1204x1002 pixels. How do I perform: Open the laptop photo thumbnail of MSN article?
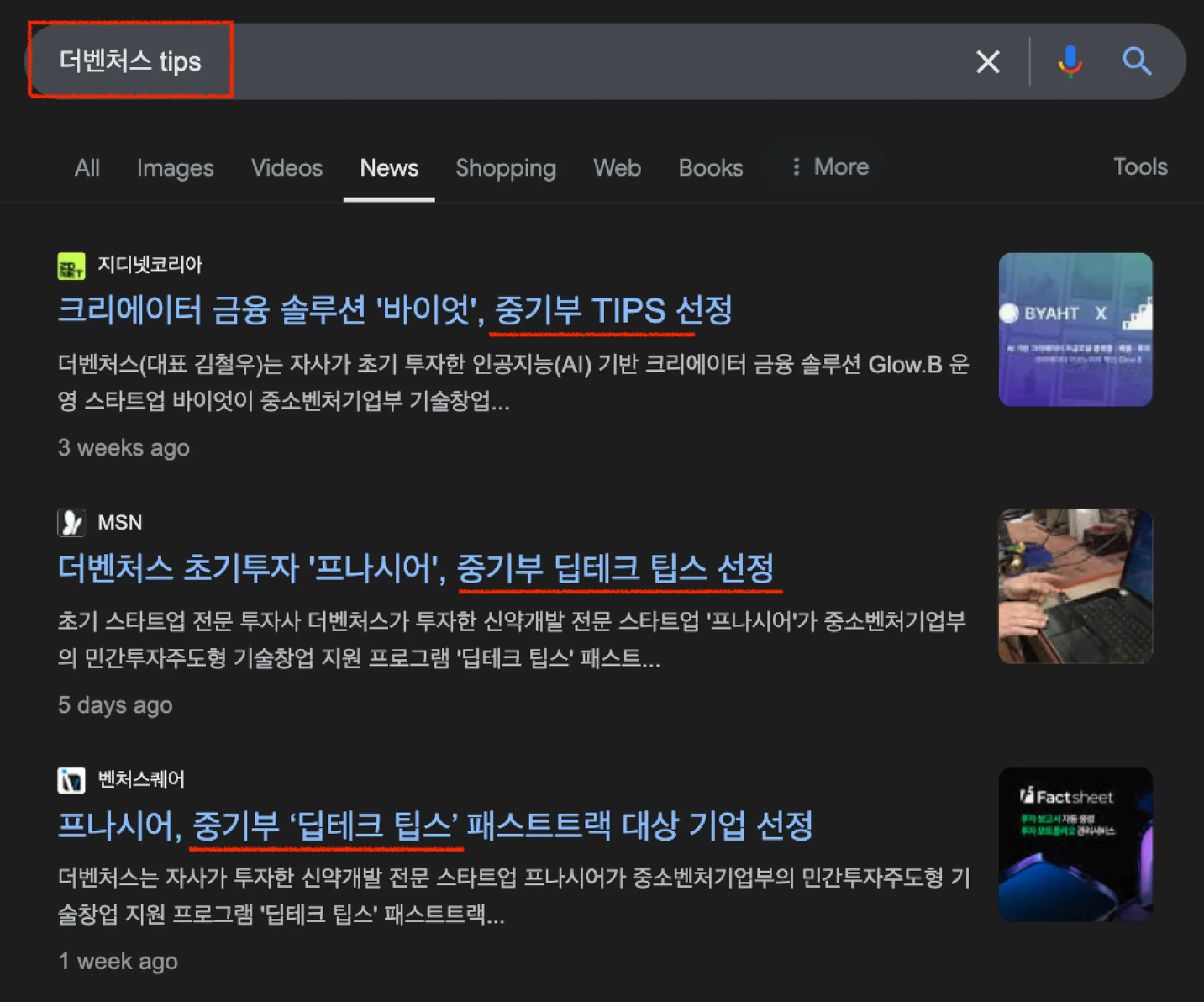pos(1075,586)
